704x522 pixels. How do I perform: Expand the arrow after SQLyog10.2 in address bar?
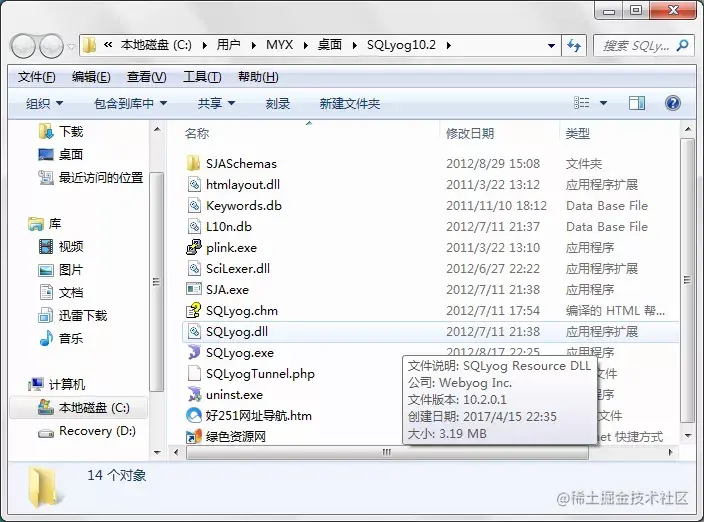coord(449,45)
